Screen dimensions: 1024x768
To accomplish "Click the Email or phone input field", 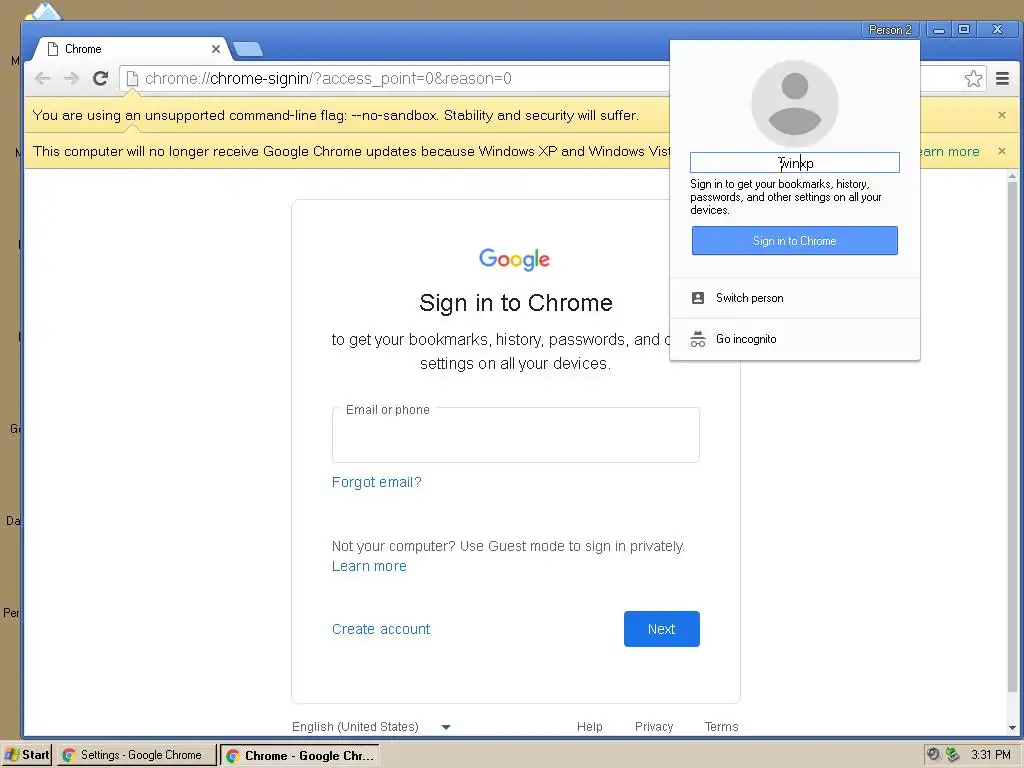I will point(515,435).
